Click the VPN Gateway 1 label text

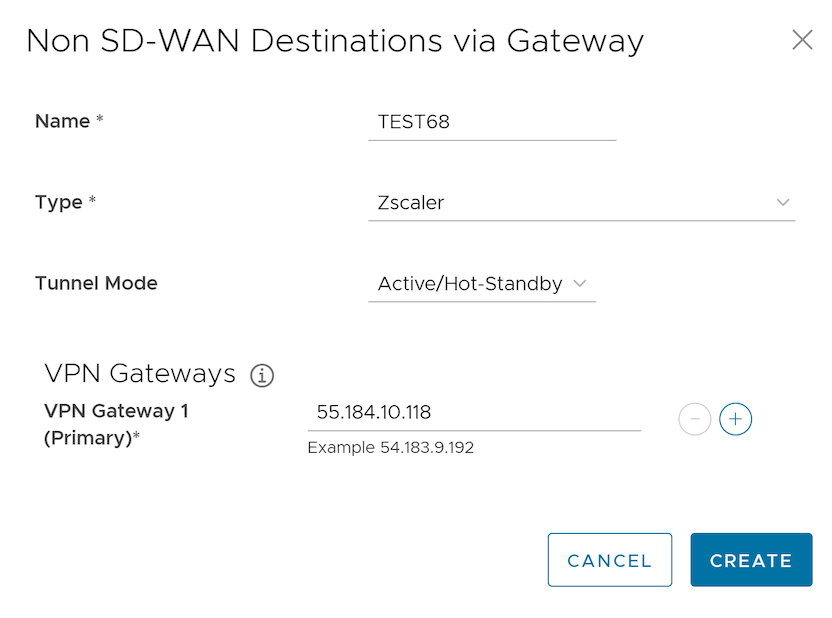point(116,411)
